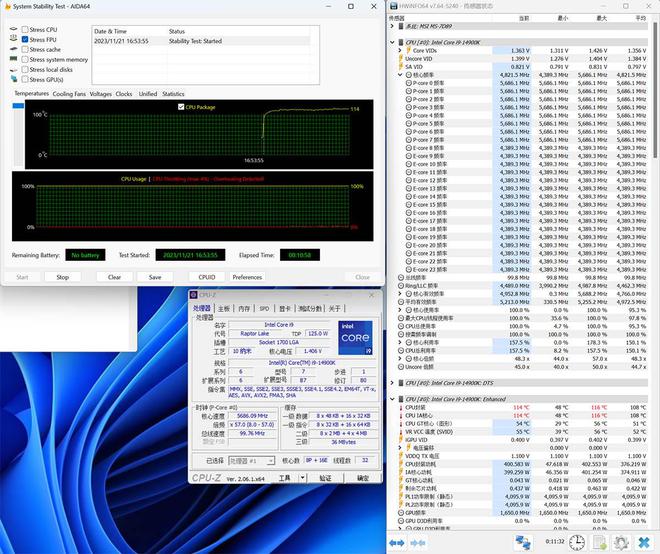The image size is (660, 554).
Task: Expand the Core VIDs row
Action: tap(400, 50)
